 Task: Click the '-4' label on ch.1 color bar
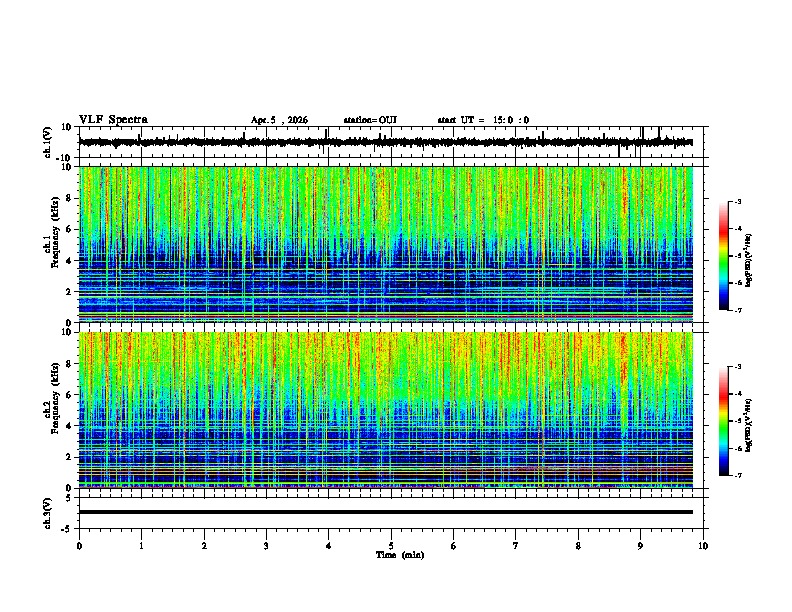737,229
